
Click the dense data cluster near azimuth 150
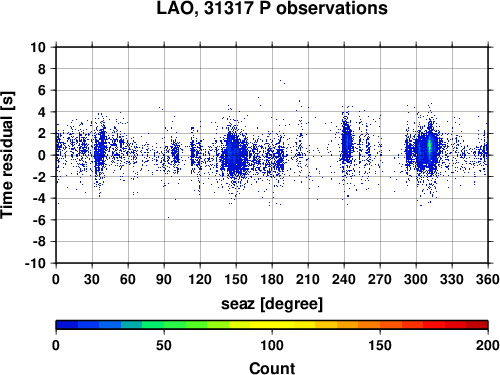click(235, 153)
